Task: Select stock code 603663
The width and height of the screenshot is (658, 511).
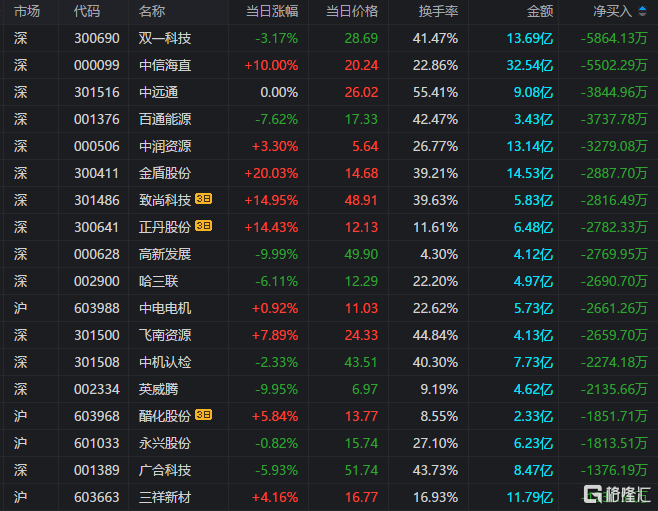Action: (x=97, y=497)
